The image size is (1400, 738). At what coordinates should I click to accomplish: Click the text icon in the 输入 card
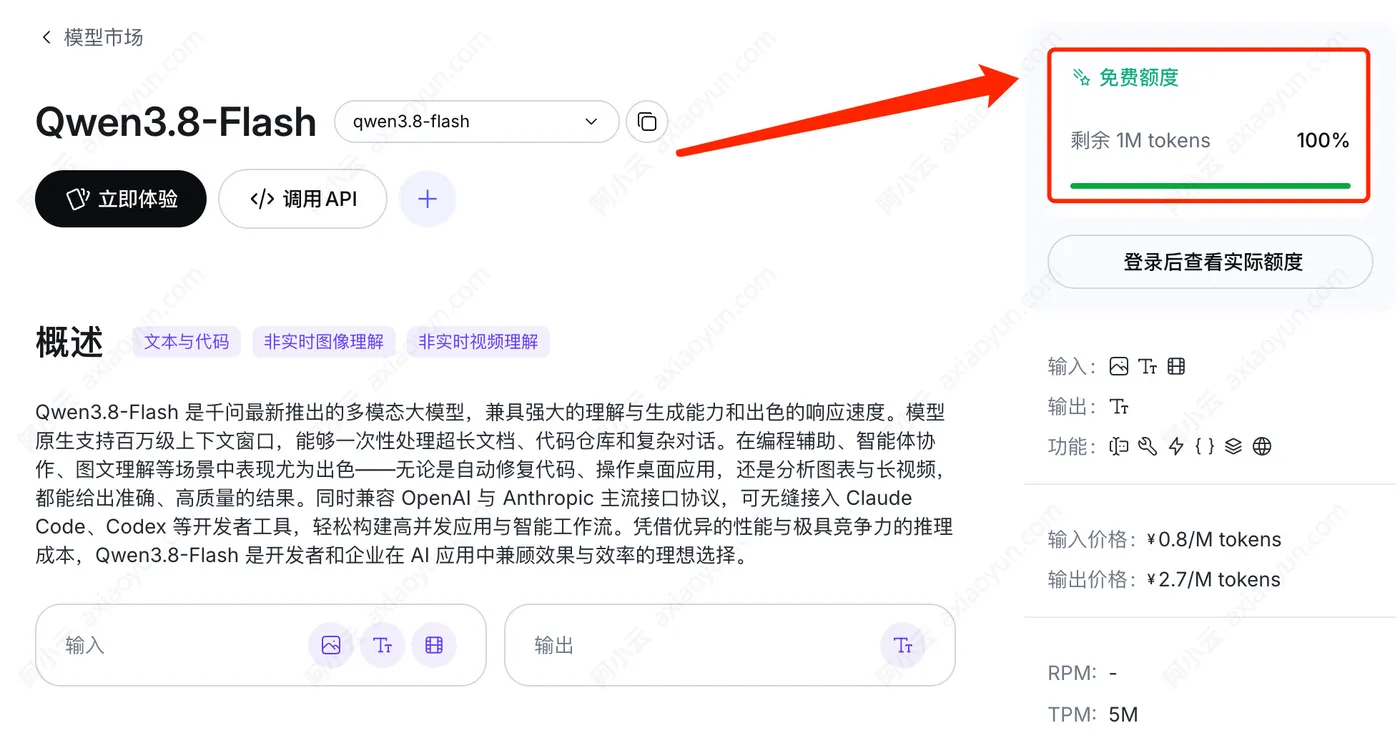[382, 645]
